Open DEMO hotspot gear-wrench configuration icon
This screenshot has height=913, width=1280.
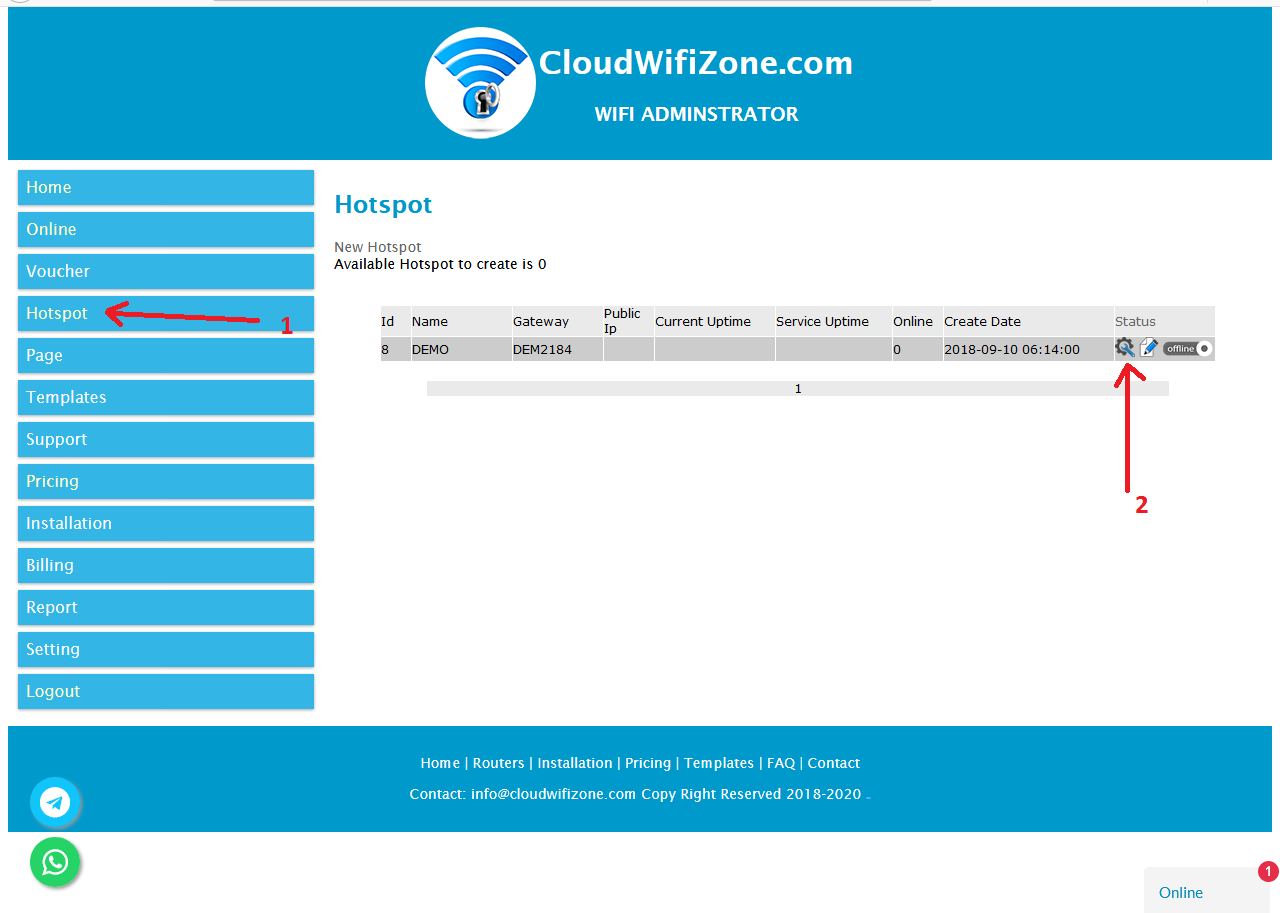(x=1125, y=347)
